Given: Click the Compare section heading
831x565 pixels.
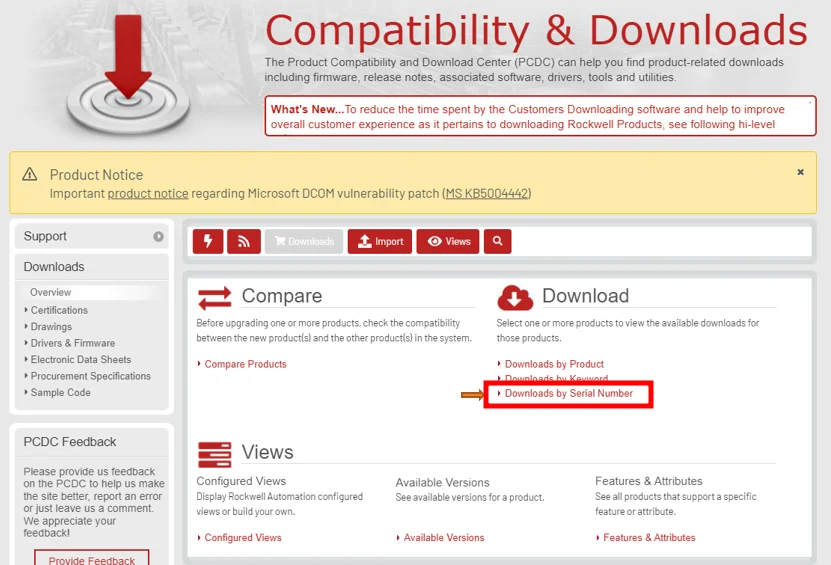Looking at the screenshot, I should (x=282, y=296).
